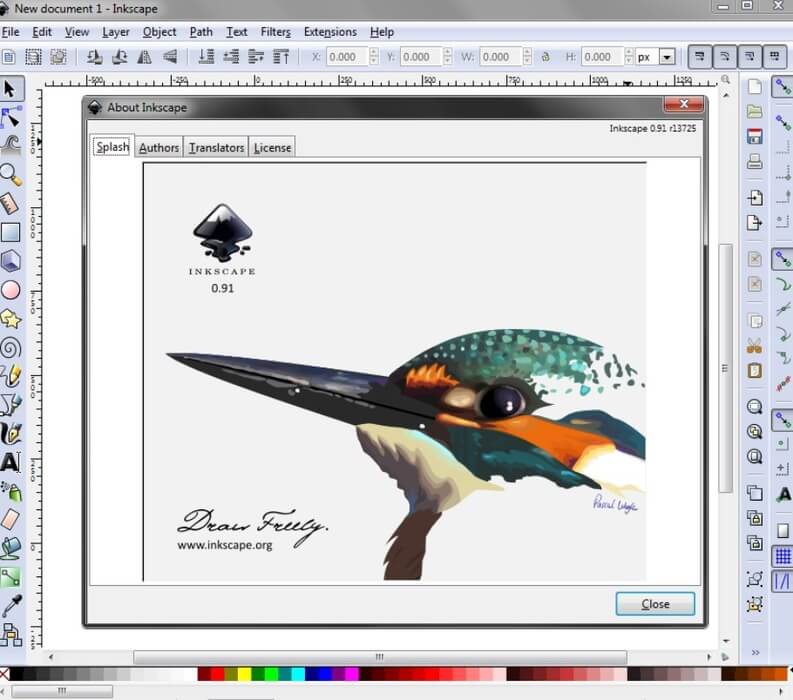This screenshot has width=793, height=700.
Task: Toggle snap to guides button
Action: coord(782,581)
